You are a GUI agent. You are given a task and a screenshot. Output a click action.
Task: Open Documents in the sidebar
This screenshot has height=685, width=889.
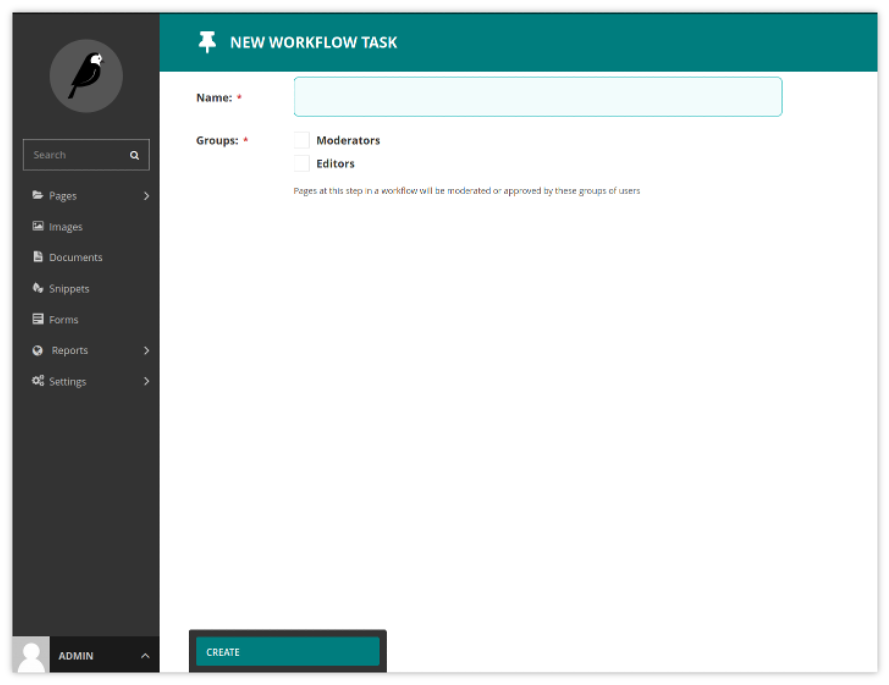86,257
